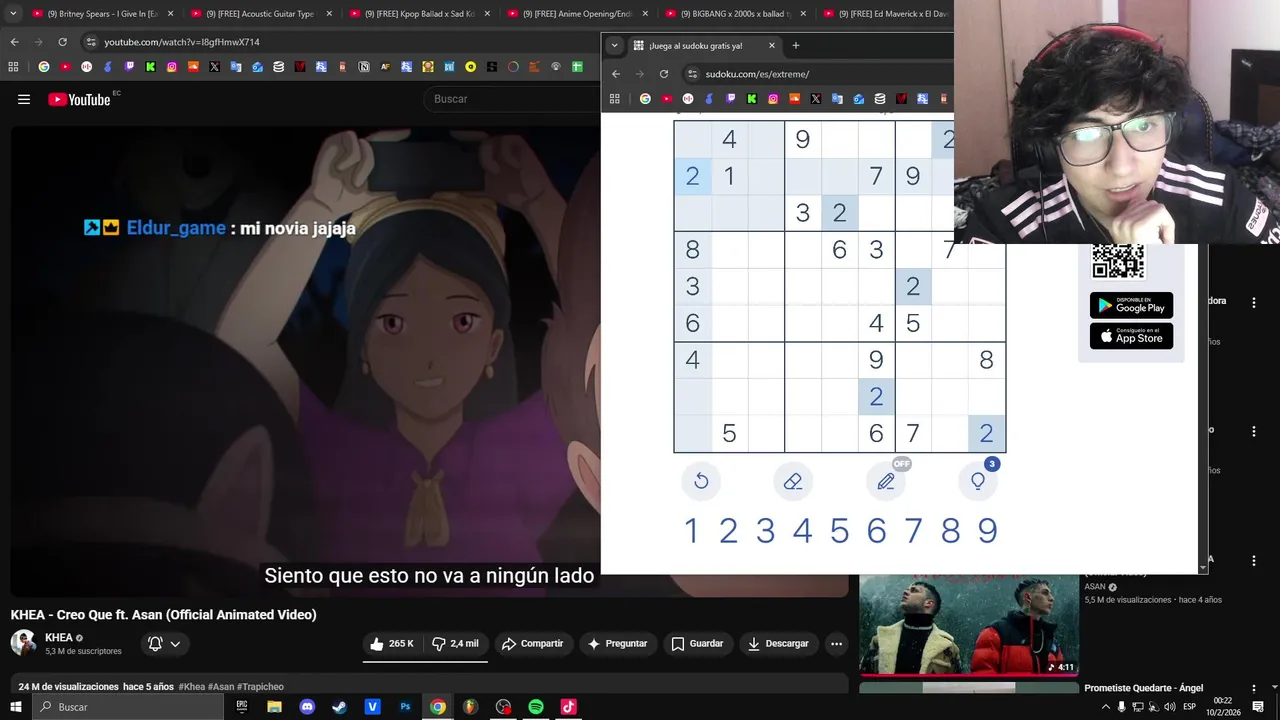
Task: Open X bookmark in YouTube window bar
Action: click(x=214, y=67)
